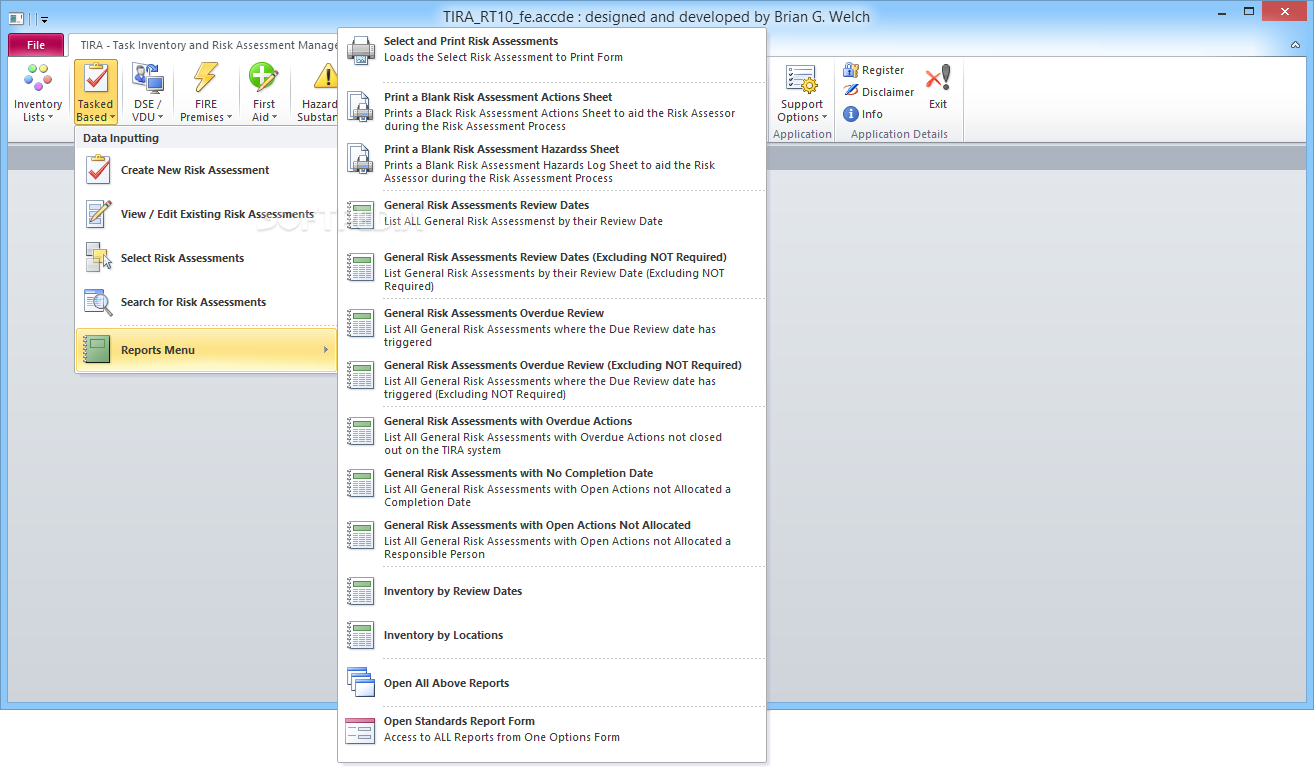Expand the Reports Menu submenu arrow
The height and width of the screenshot is (767, 1314).
pos(326,350)
